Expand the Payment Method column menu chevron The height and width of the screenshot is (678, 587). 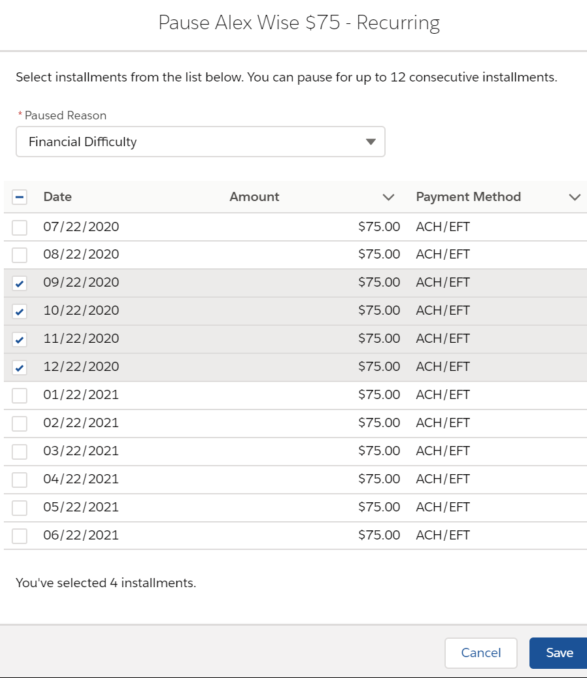tap(574, 197)
